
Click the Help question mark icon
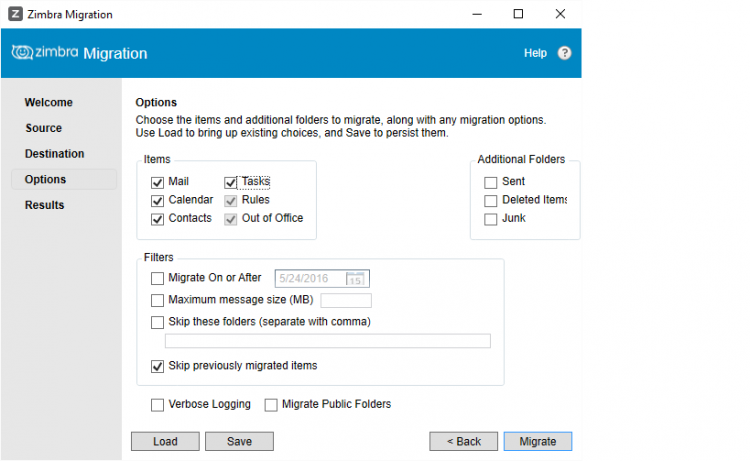click(x=564, y=53)
